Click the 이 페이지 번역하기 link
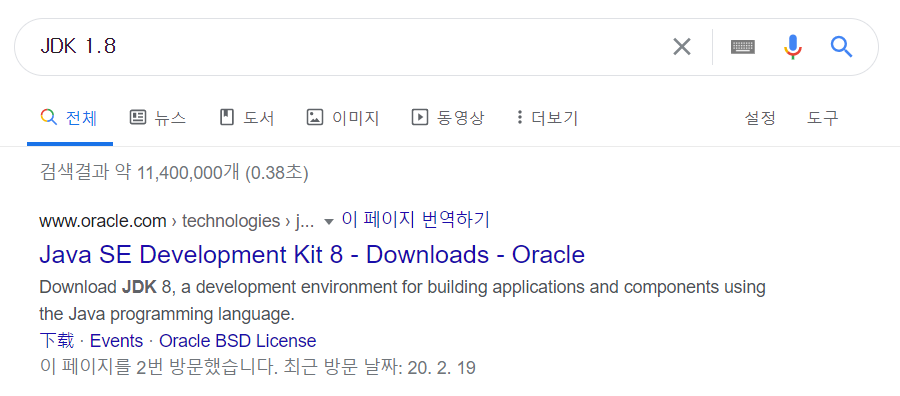900x396 pixels. tap(416, 220)
